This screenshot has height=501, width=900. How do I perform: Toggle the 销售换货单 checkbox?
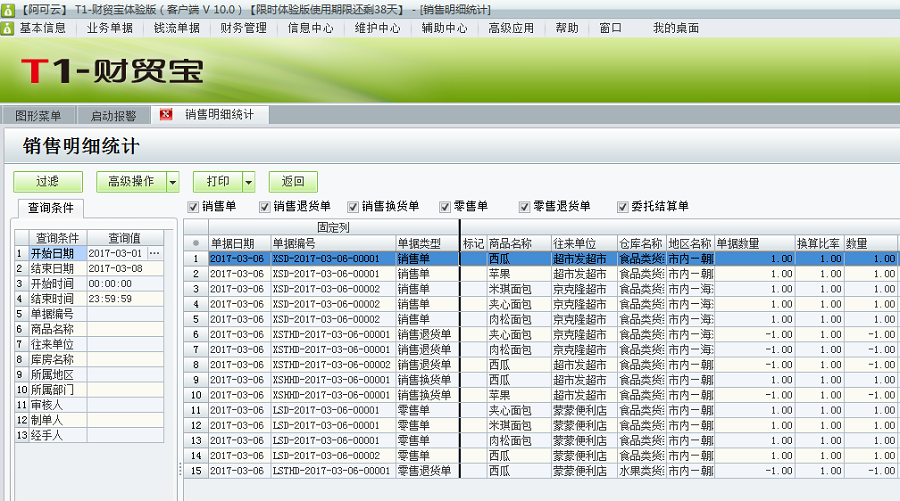(353, 207)
